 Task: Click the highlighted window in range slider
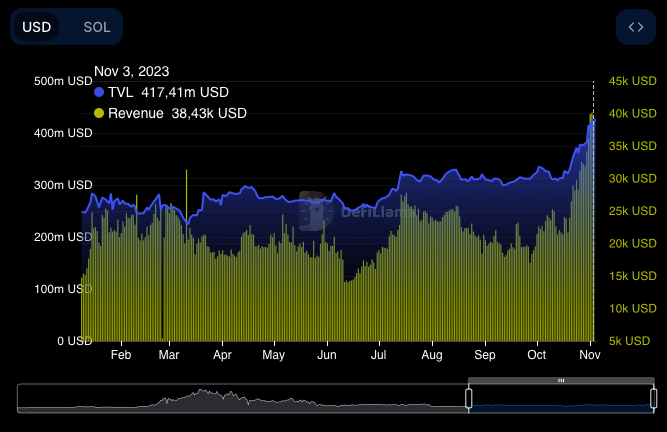pos(560,399)
